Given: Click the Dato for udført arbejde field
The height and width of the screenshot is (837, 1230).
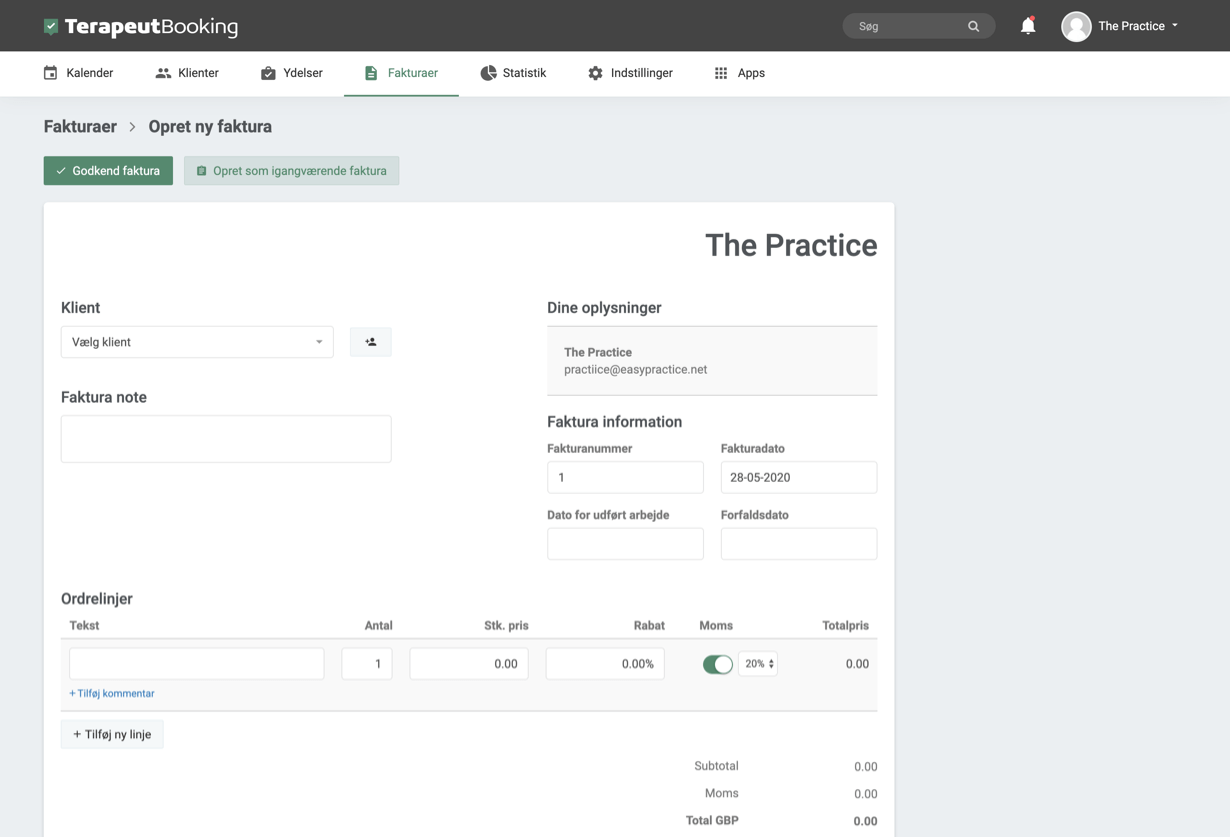Looking at the screenshot, I should pyautogui.click(x=625, y=544).
